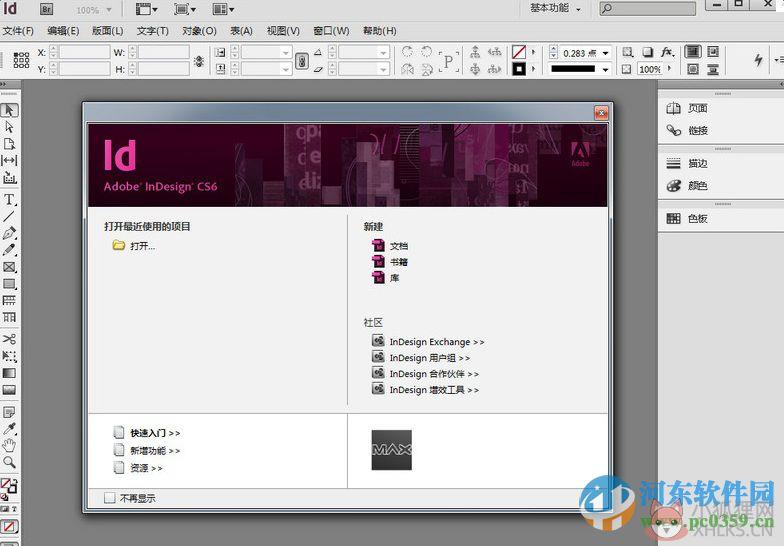Open the 对象(O) menu
Image resolution: width=784 pixels, height=546 pixels.
pos(199,31)
